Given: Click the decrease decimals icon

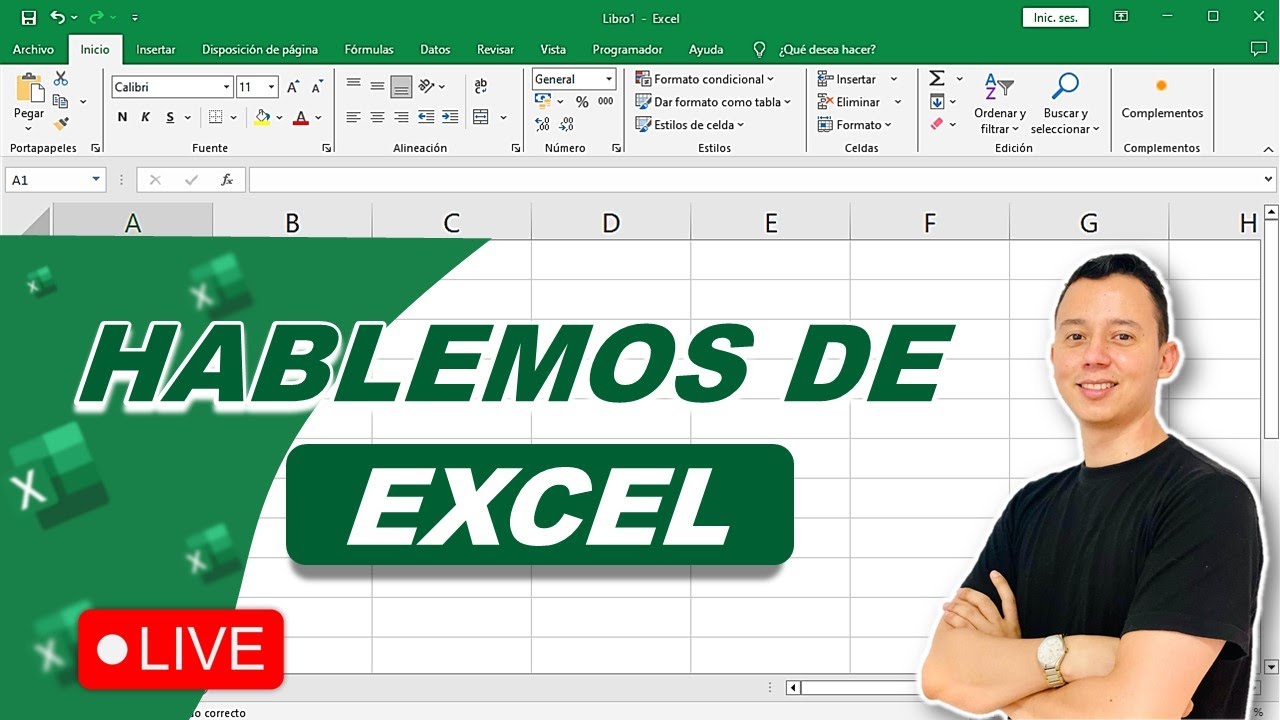Looking at the screenshot, I should (x=566, y=125).
